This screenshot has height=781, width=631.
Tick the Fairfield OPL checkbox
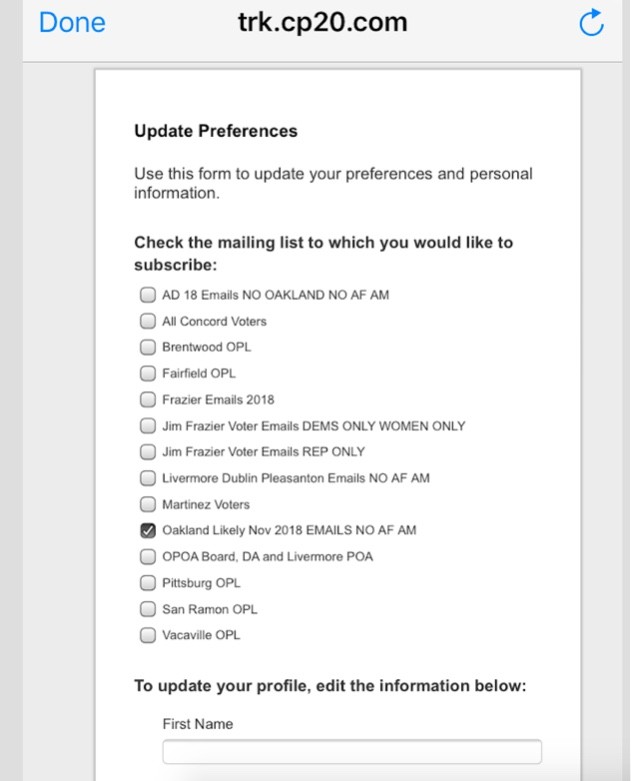(x=147, y=373)
